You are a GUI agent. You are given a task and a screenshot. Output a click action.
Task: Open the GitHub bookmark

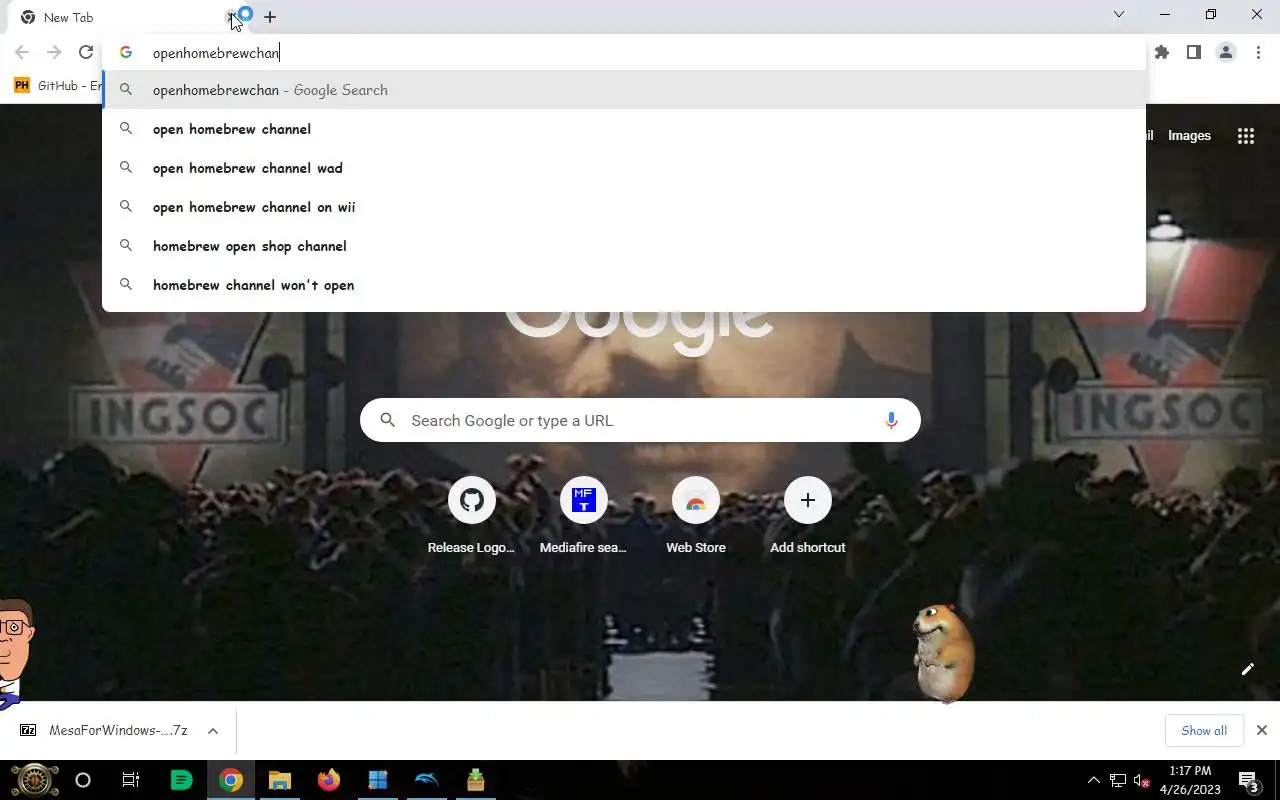click(58, 86)
